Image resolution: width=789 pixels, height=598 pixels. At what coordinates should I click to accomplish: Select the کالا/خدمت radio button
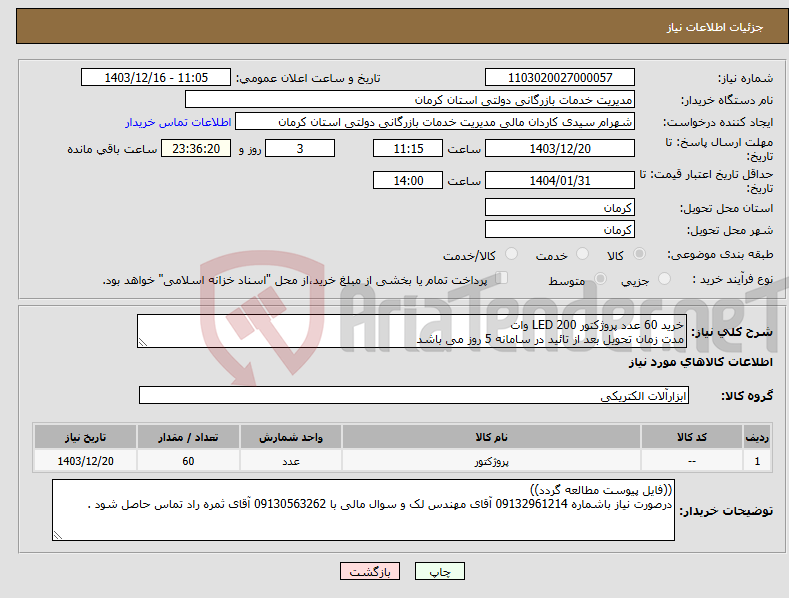[511, 254]
